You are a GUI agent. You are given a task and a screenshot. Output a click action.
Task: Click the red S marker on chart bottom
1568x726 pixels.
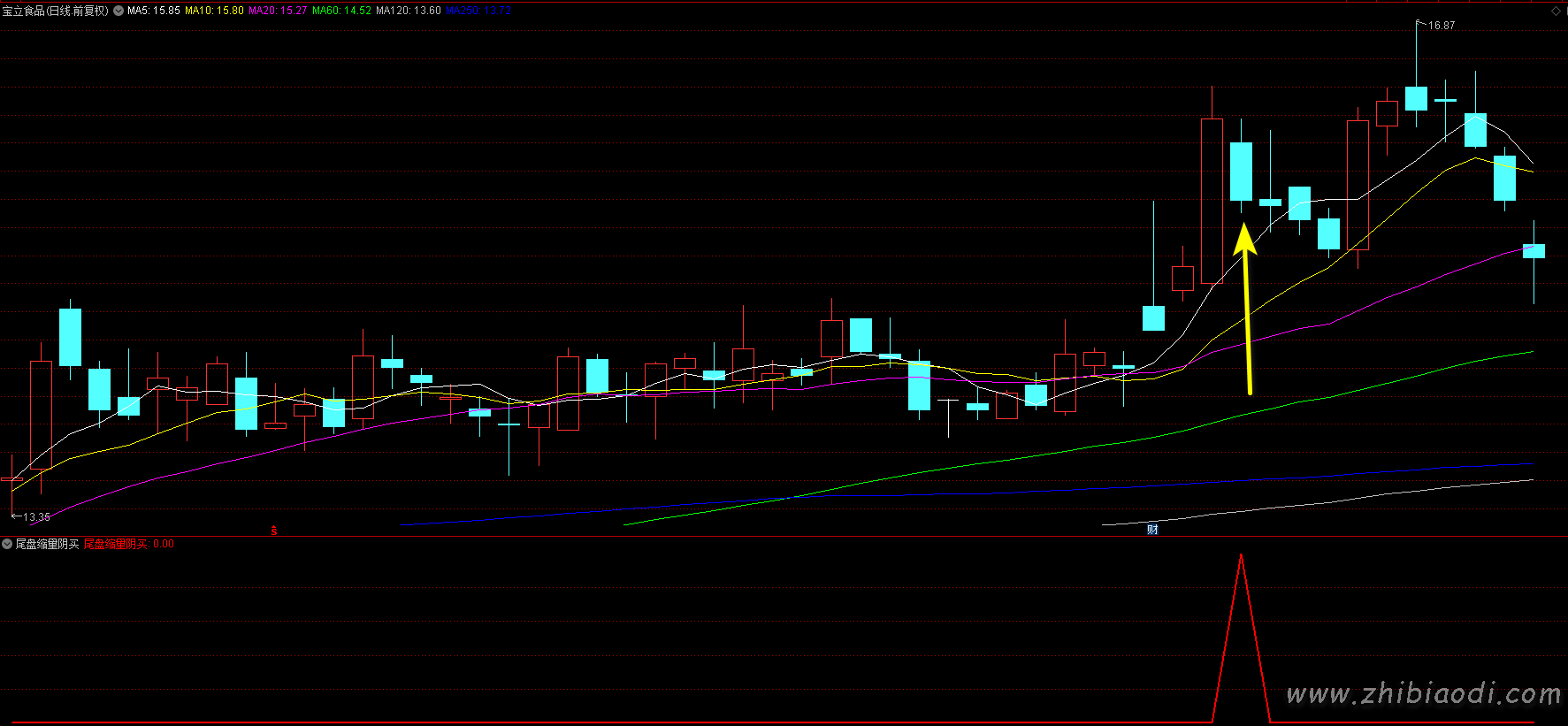pyautogui.click(x=274, y=531)
